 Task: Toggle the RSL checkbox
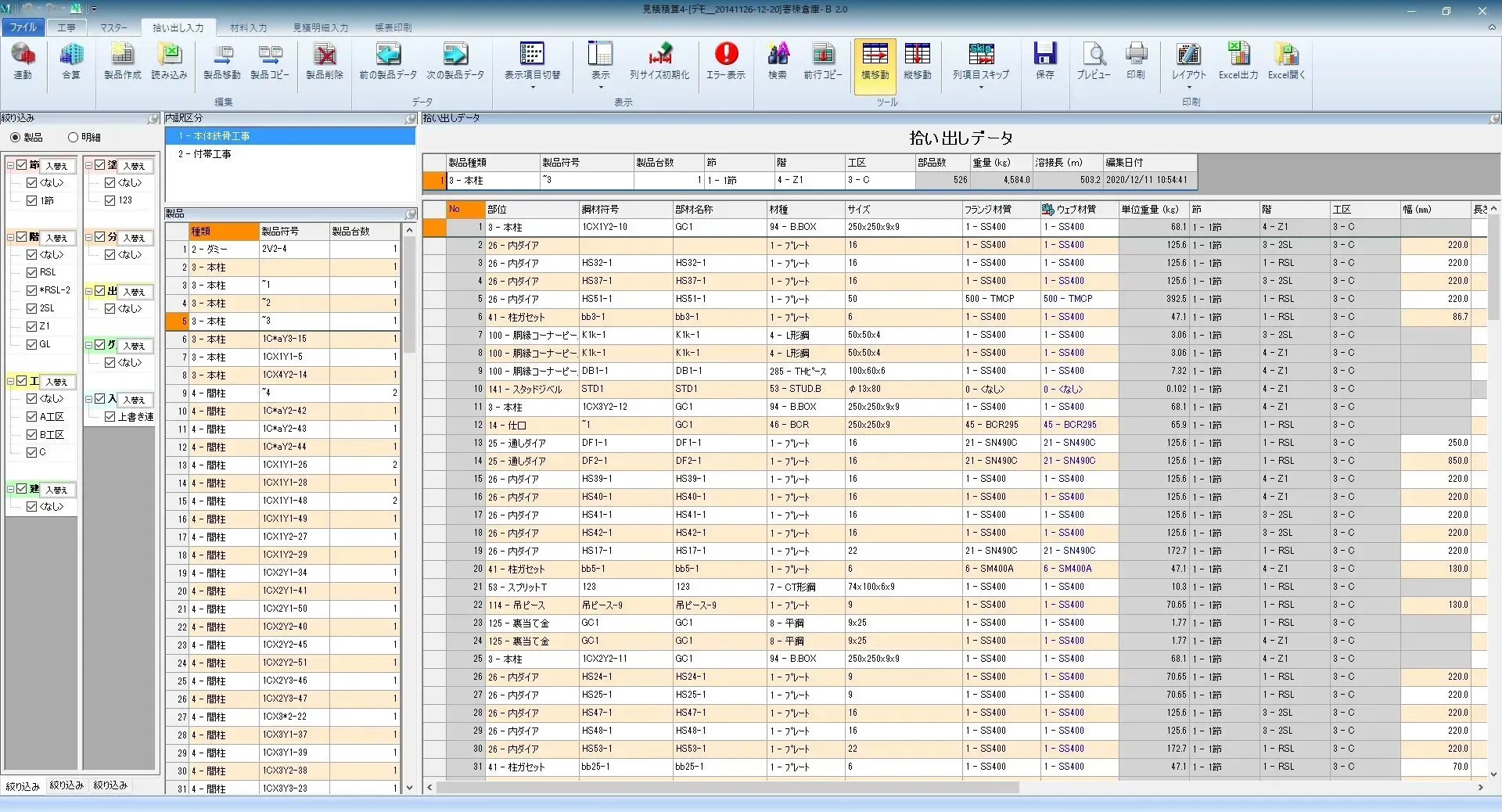pyautogui.click(x=32, y=272)
